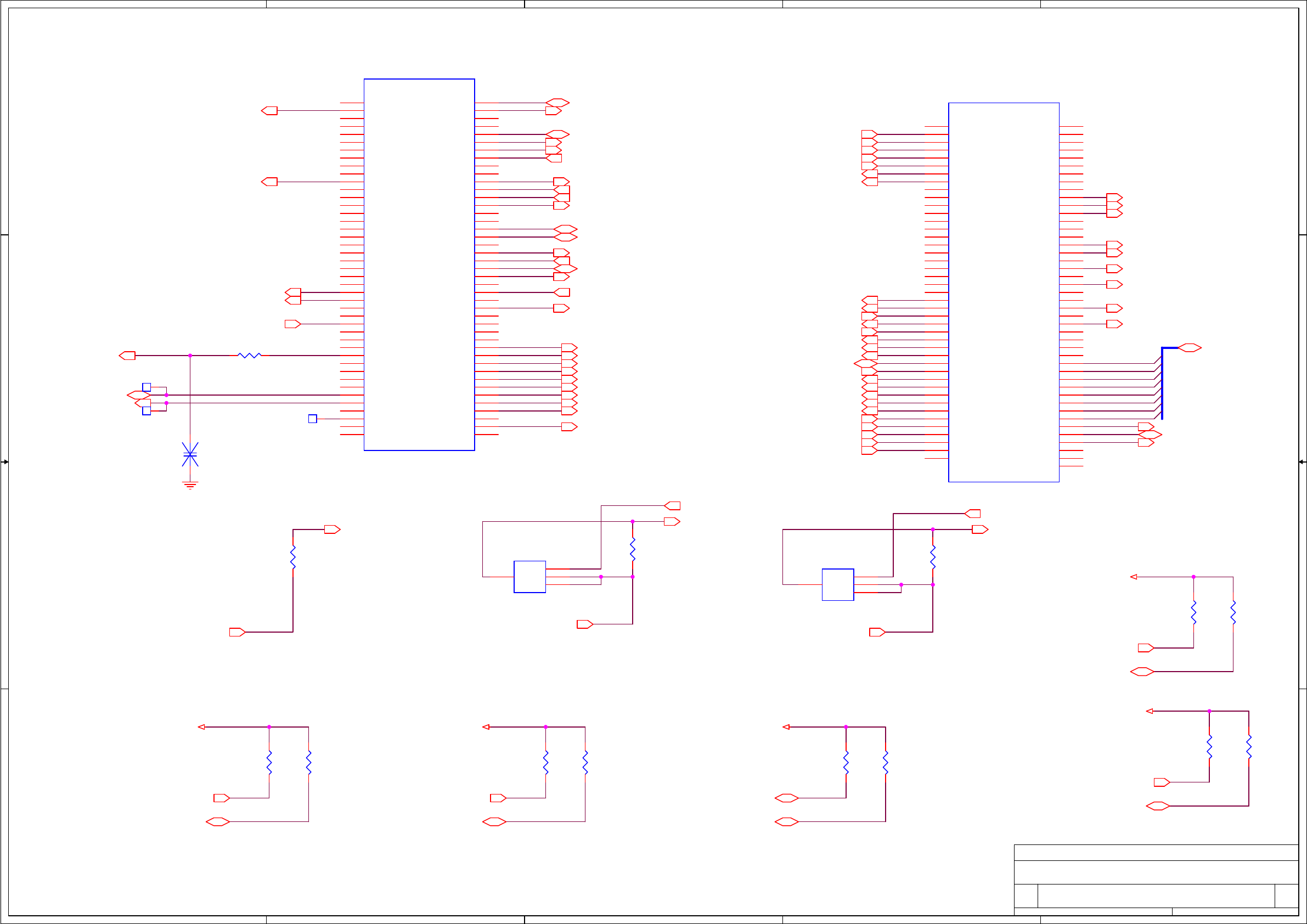
Task: Select the small square IC at bottom center-right
Action: tap(837, 585)
